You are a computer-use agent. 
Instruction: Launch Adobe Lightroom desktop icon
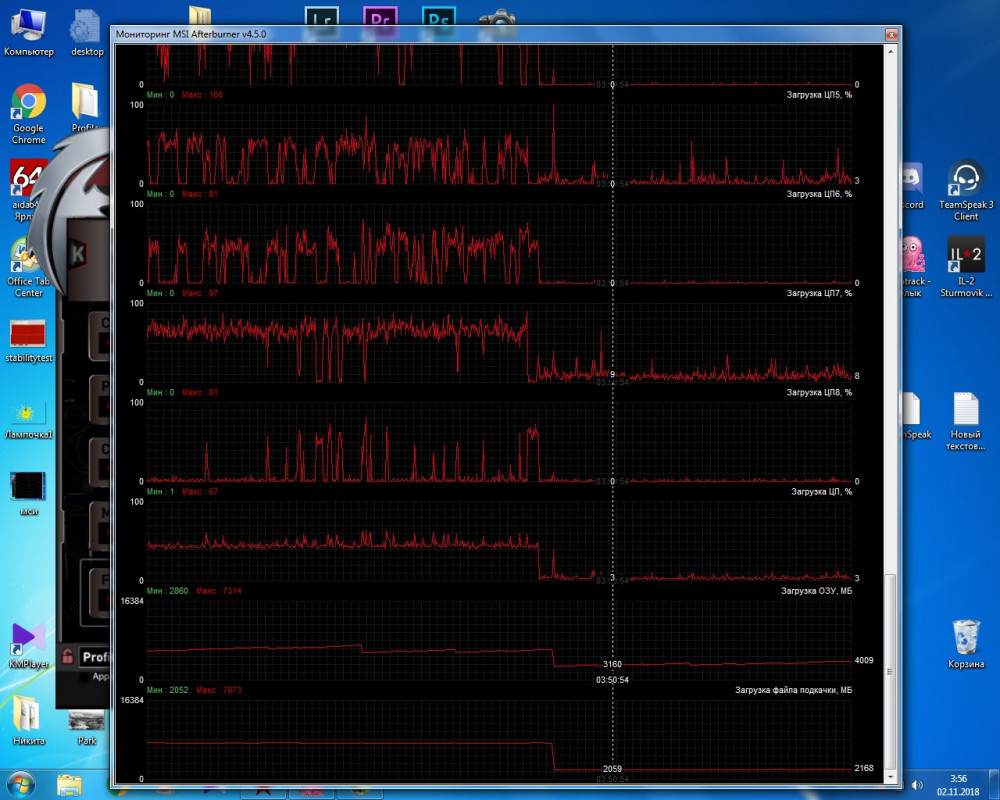(324, 17)
